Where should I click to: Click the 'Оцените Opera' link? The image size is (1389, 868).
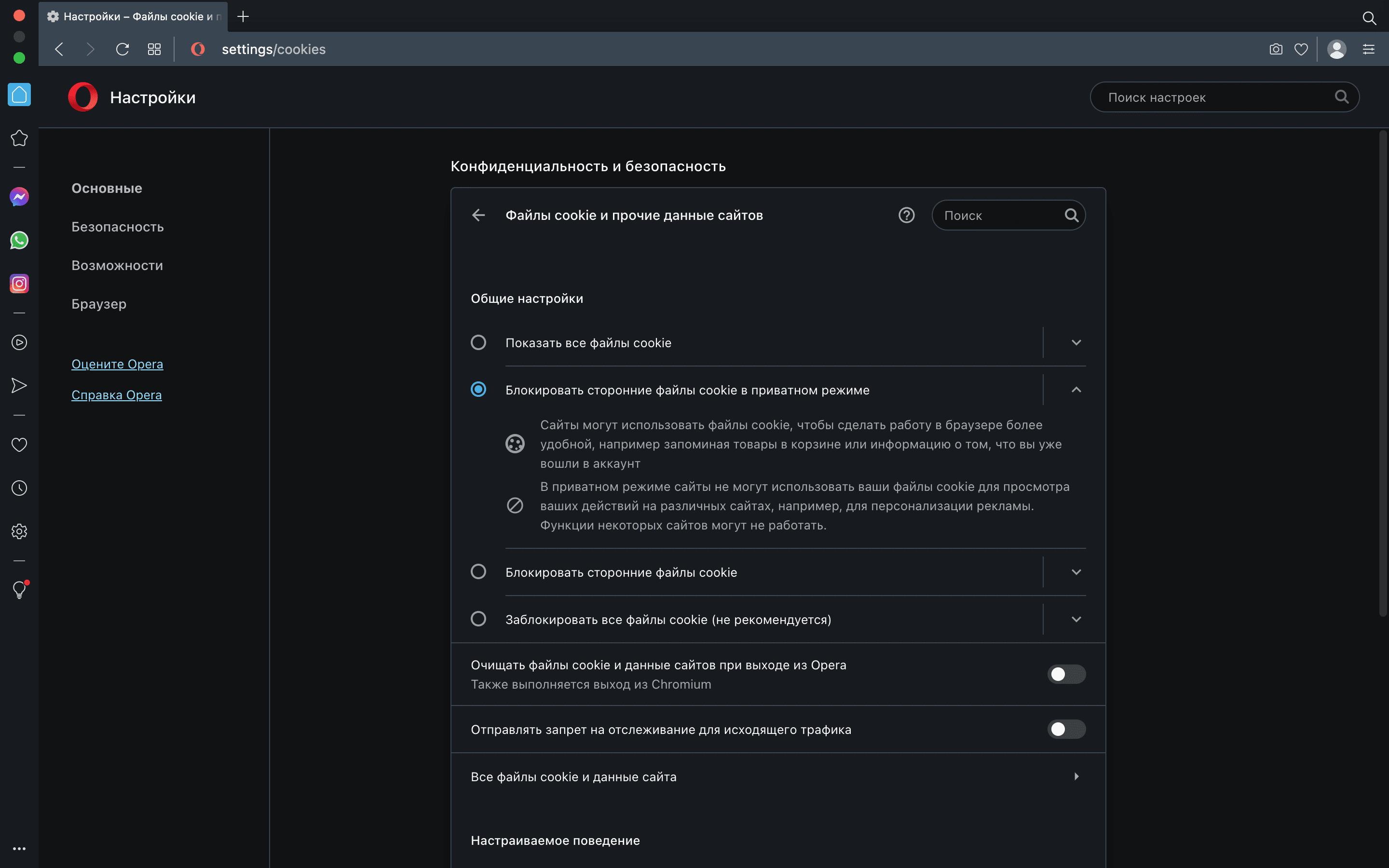click(x=117, y=364)
